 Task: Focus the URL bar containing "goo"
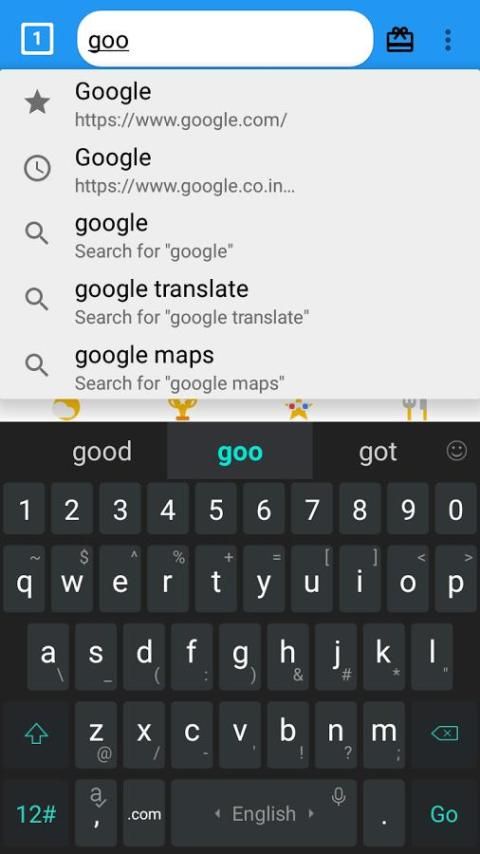pos(225,39)
